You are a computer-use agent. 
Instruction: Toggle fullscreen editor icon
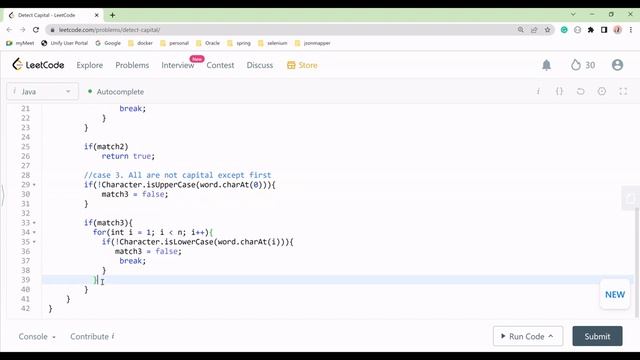click(x=623, y=91)
